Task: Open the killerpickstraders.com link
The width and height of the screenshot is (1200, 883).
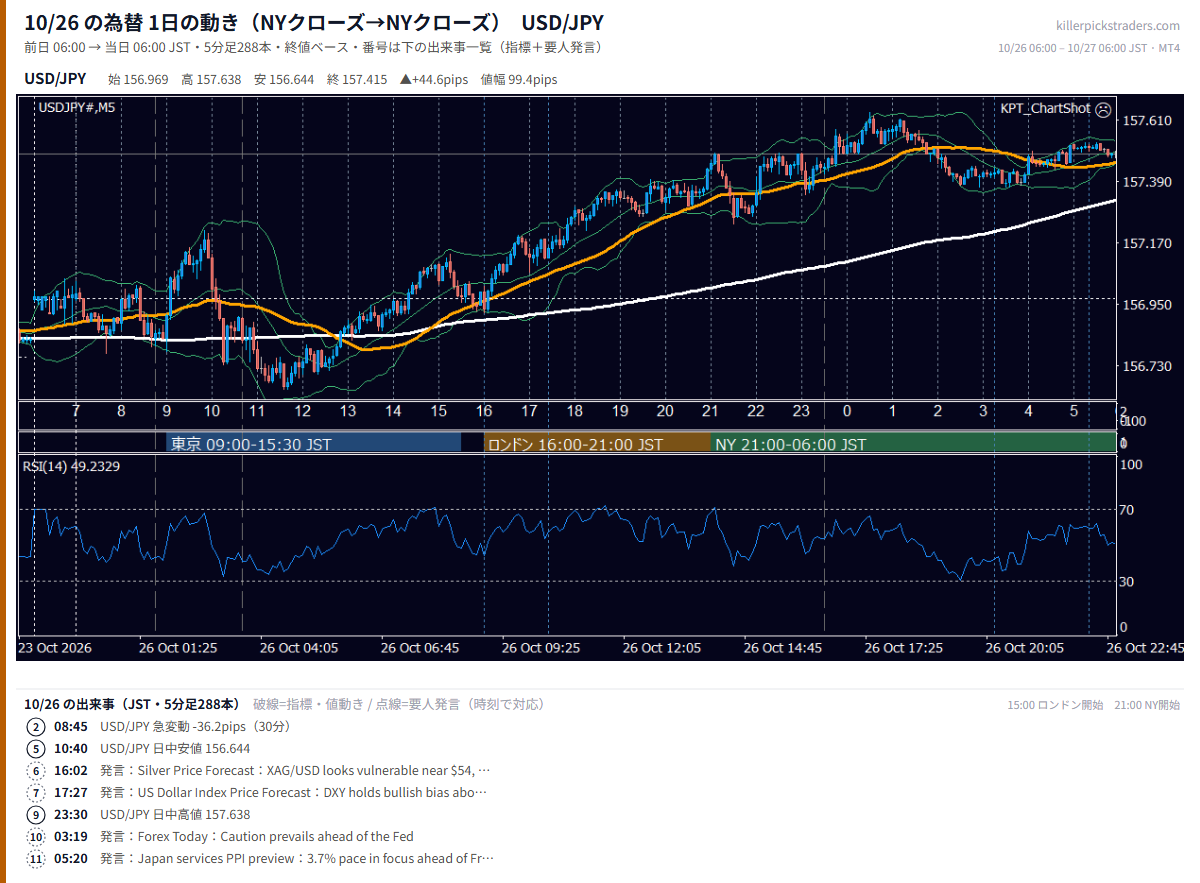Action: point(1118,26)
